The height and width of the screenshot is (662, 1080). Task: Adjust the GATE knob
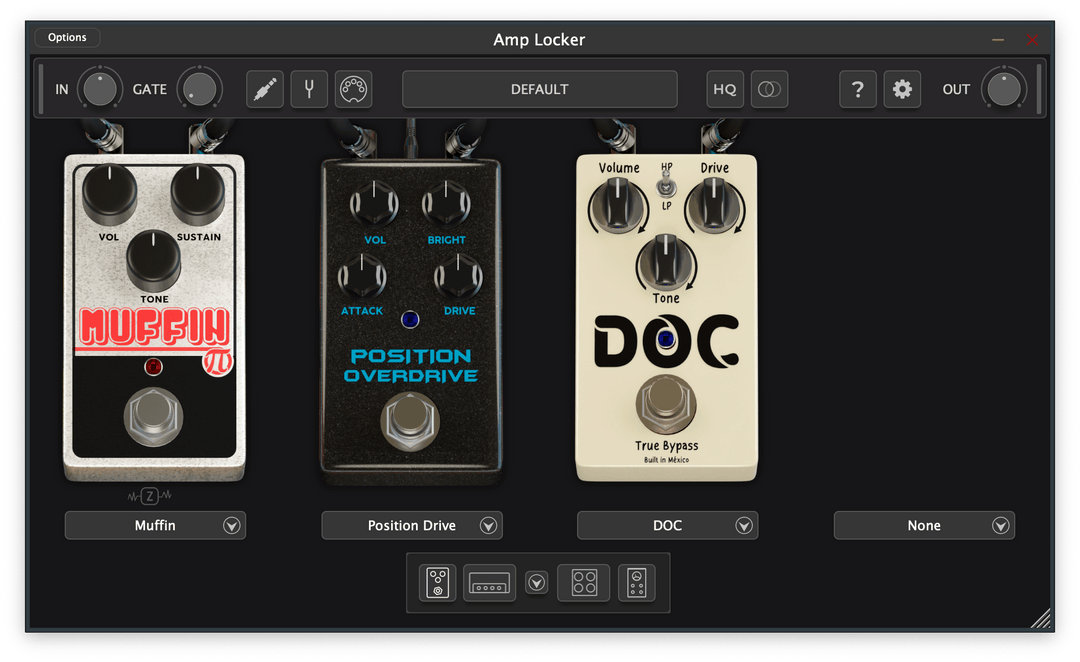click(x=199, y=89)
